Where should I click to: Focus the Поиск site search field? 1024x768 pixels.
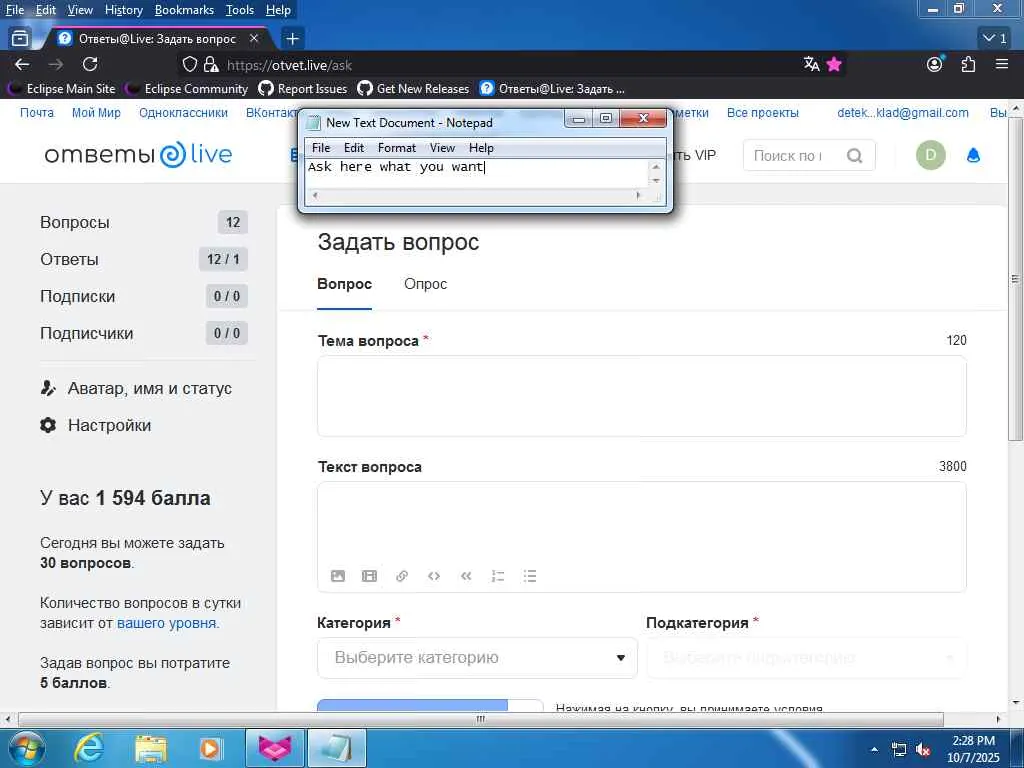tap(790, 155)
